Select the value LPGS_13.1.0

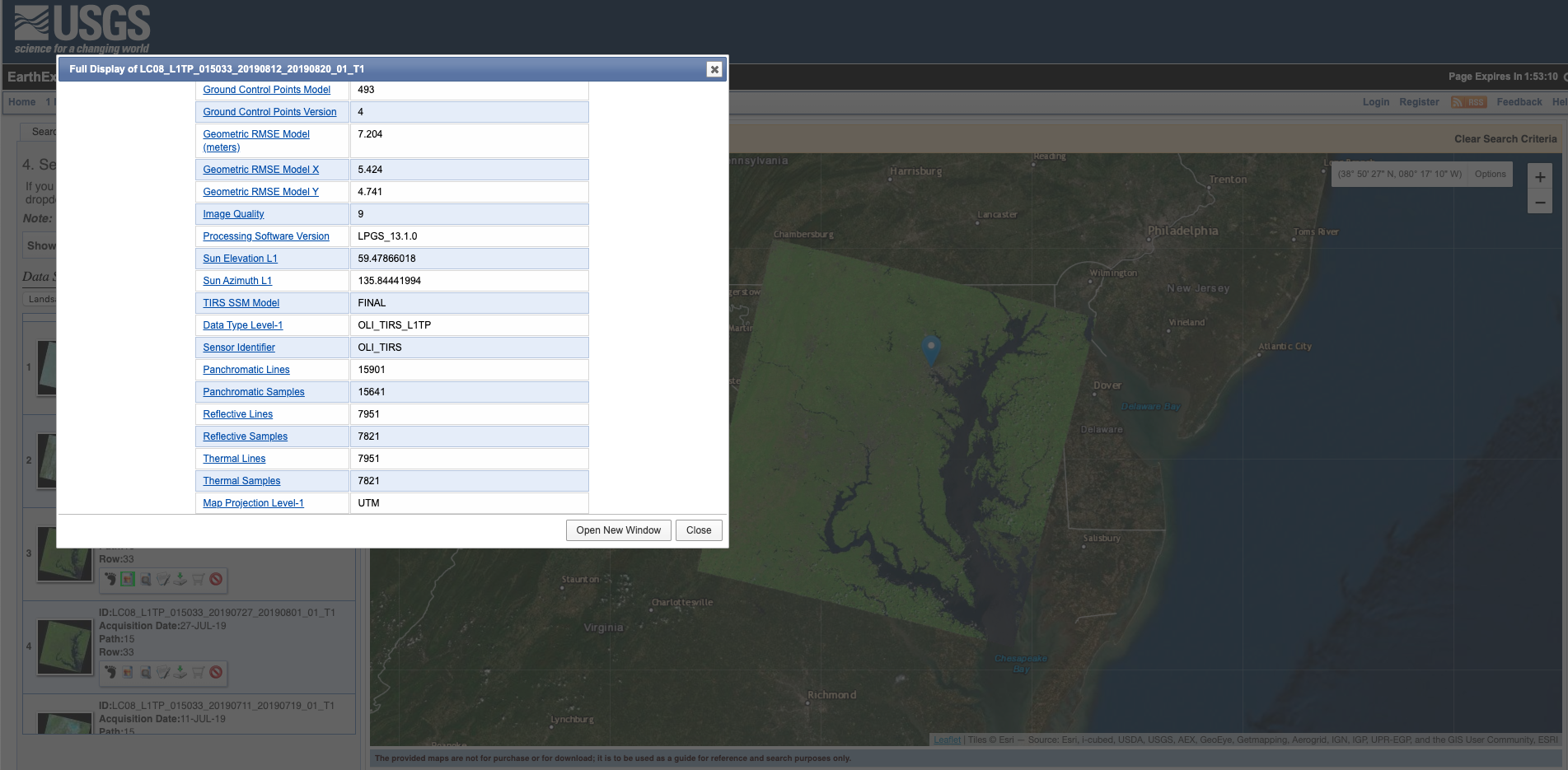click(387, 236)
